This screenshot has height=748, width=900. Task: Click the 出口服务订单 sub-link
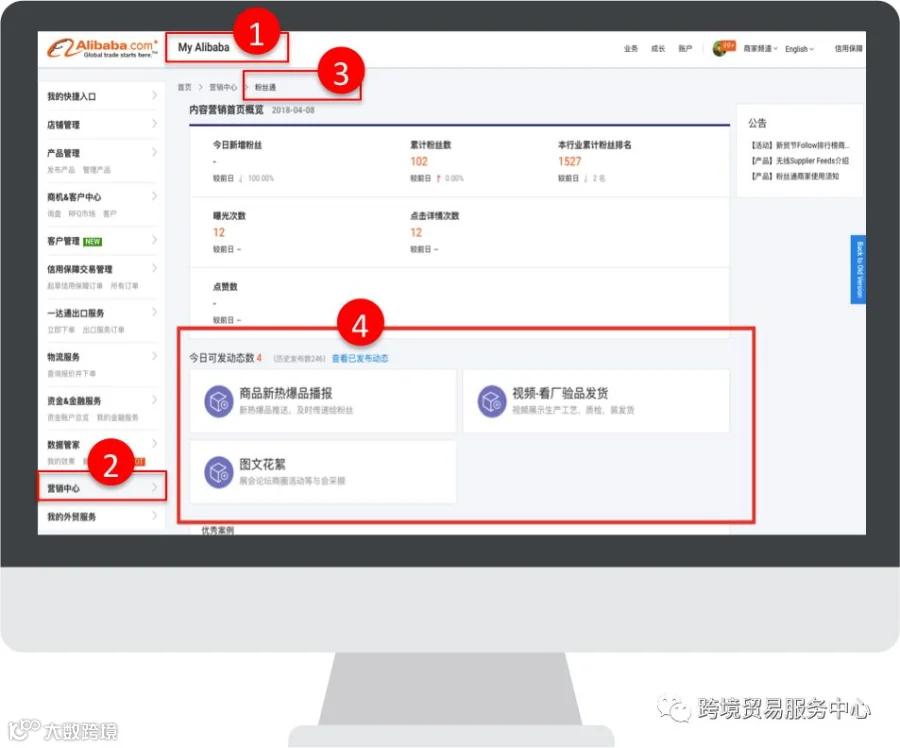pyautogui.click(x=103, y=330)
